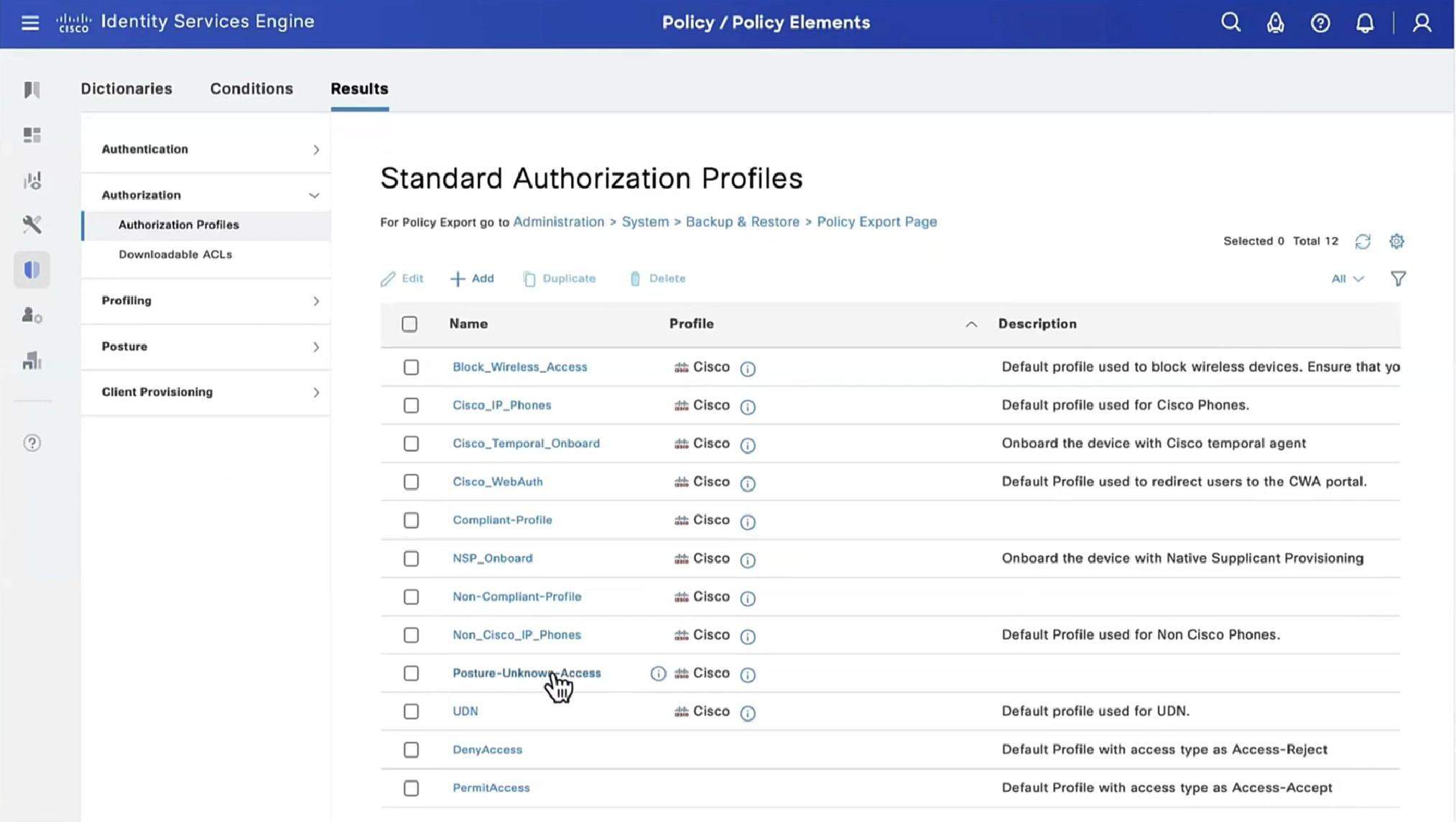This screenshot has height=822, width=1456.
Task: Click the filter funnel icon
Action: 1398,279
